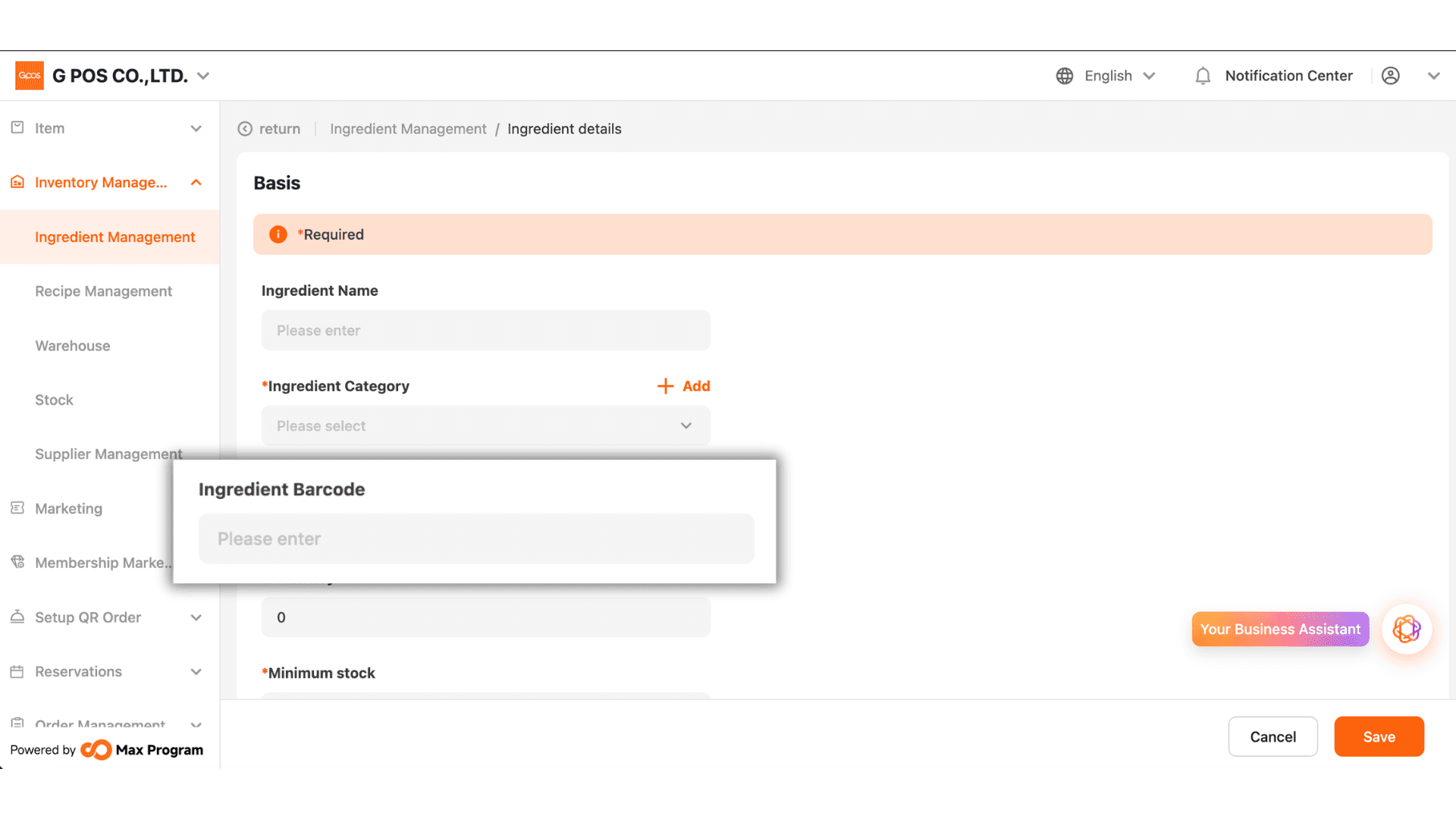Collapse the Inventory Management section
Viewport: 1456px width, 819px height.
(x=196, y=183)
